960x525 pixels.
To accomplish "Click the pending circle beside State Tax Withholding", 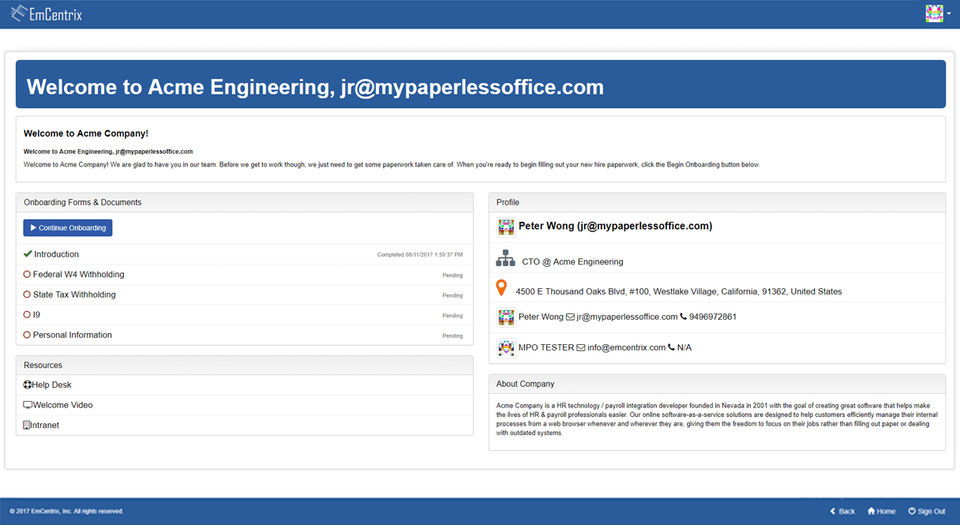I will coord(27,294).
